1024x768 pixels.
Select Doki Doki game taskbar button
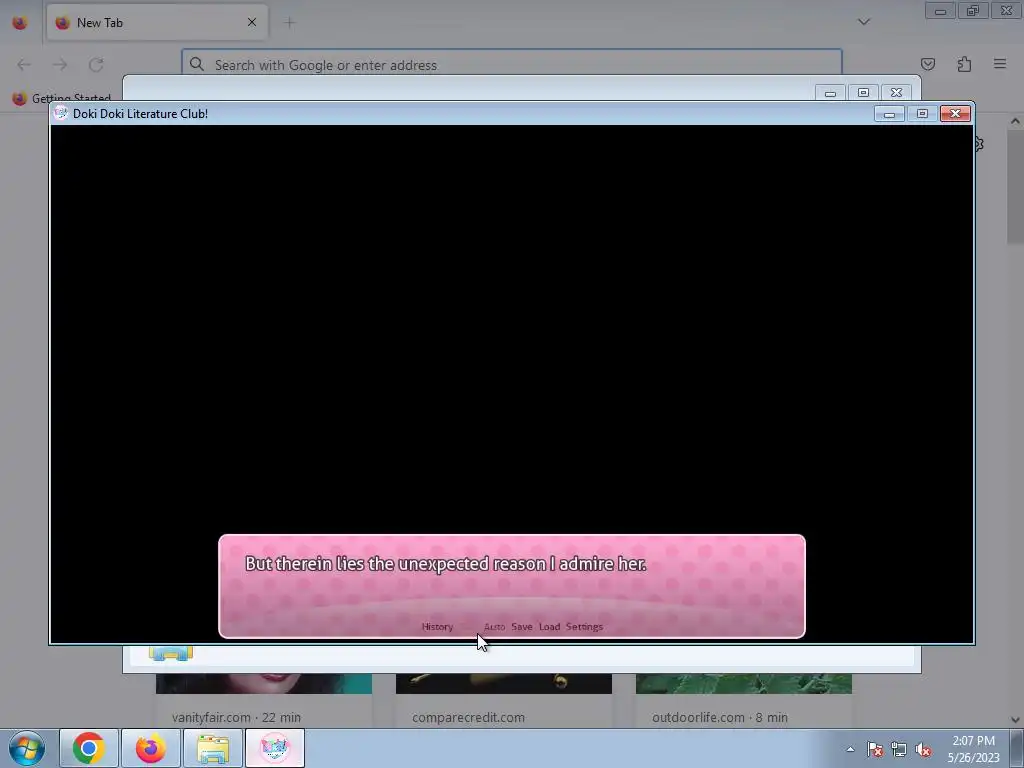pos(274,748)
